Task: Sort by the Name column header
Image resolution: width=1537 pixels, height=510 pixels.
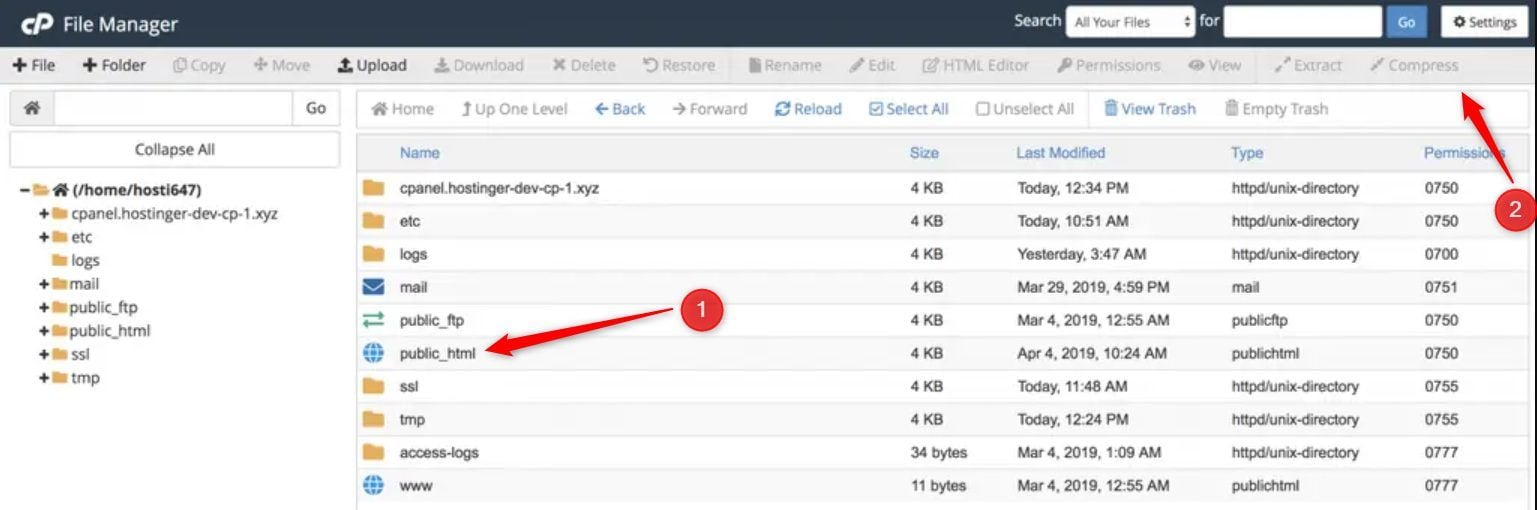Action: click(x=419, y=153)
